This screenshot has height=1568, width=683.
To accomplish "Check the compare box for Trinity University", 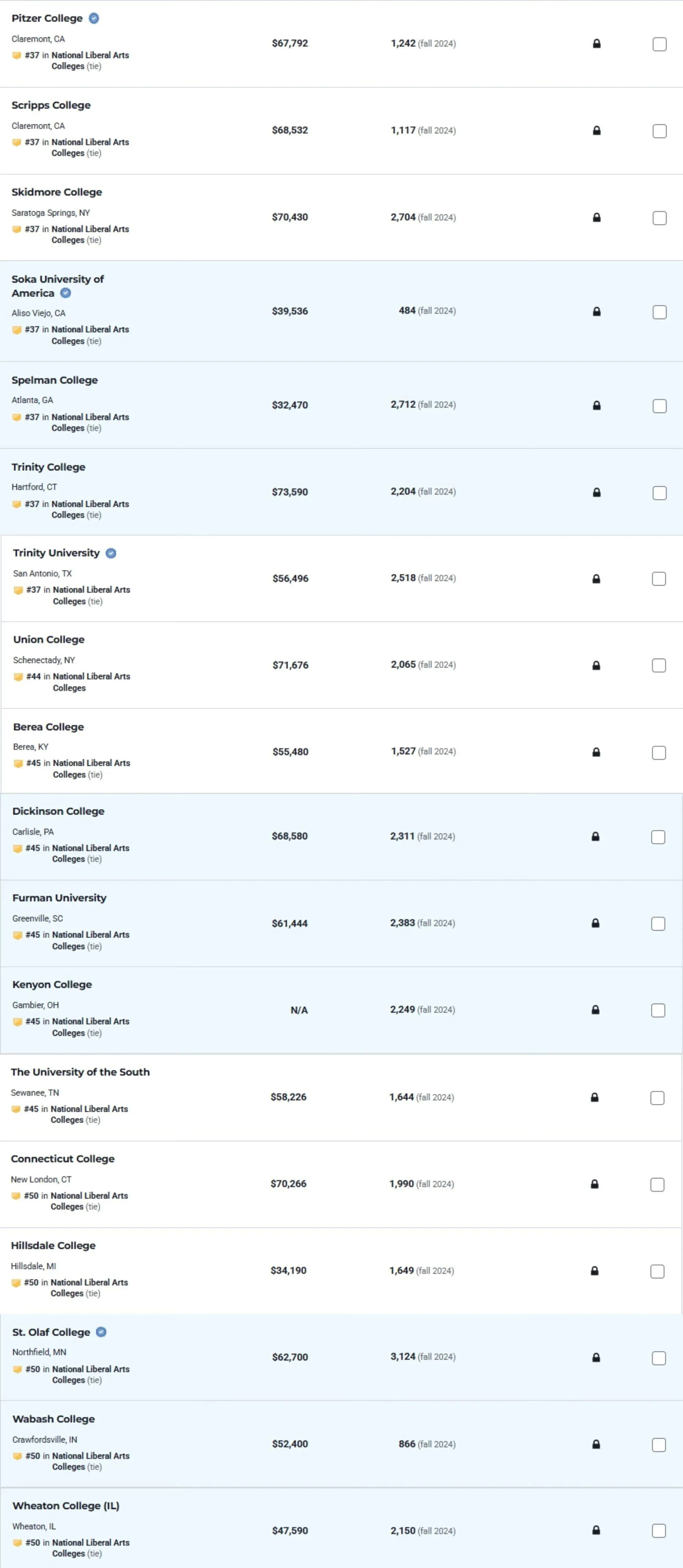I will 659,579.
